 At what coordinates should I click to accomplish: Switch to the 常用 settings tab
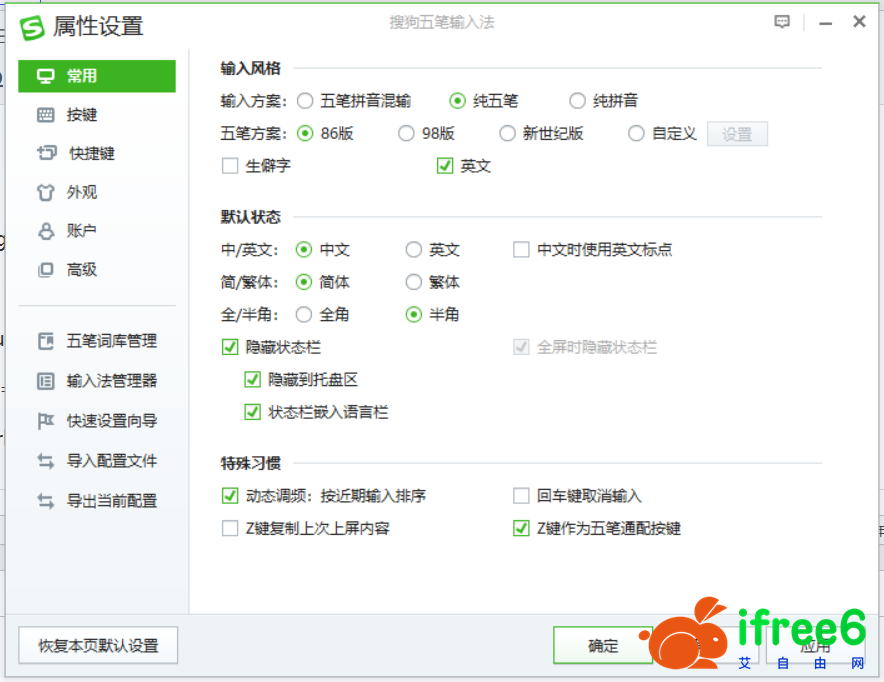click(x=96, y=76)
